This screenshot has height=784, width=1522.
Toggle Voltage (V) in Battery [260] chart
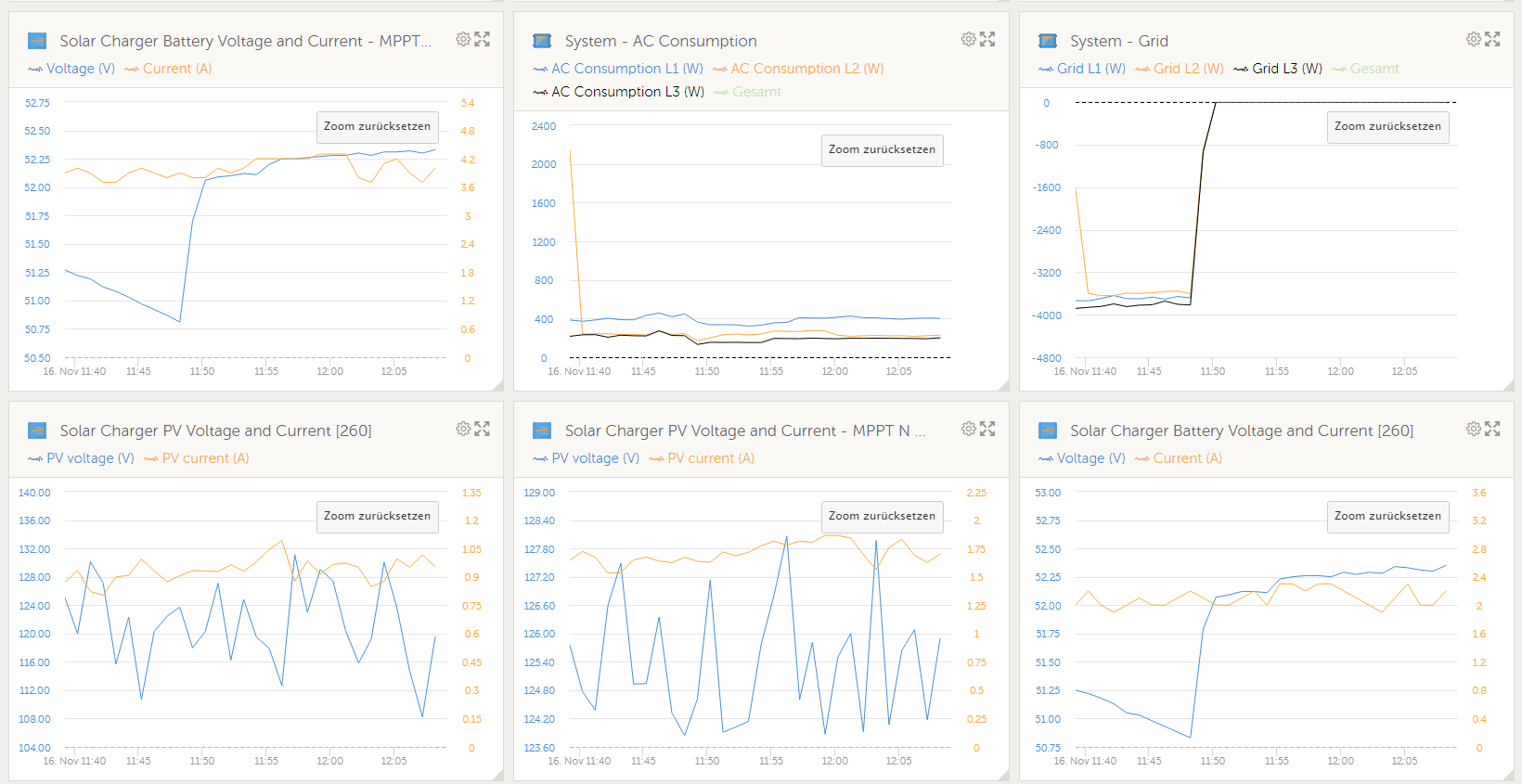pyautogui.click(x=1082, y=458)
